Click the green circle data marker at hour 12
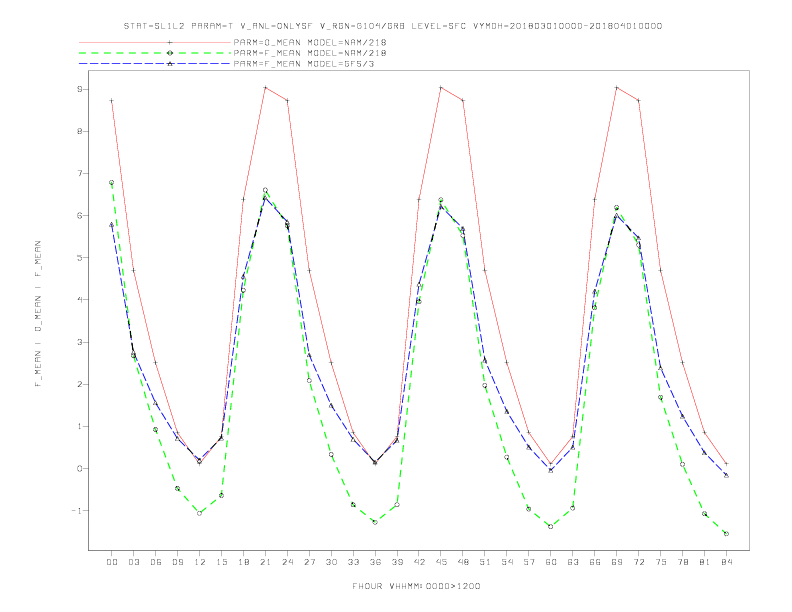This screenshot has height=612, width=792. tap(200, 514)
